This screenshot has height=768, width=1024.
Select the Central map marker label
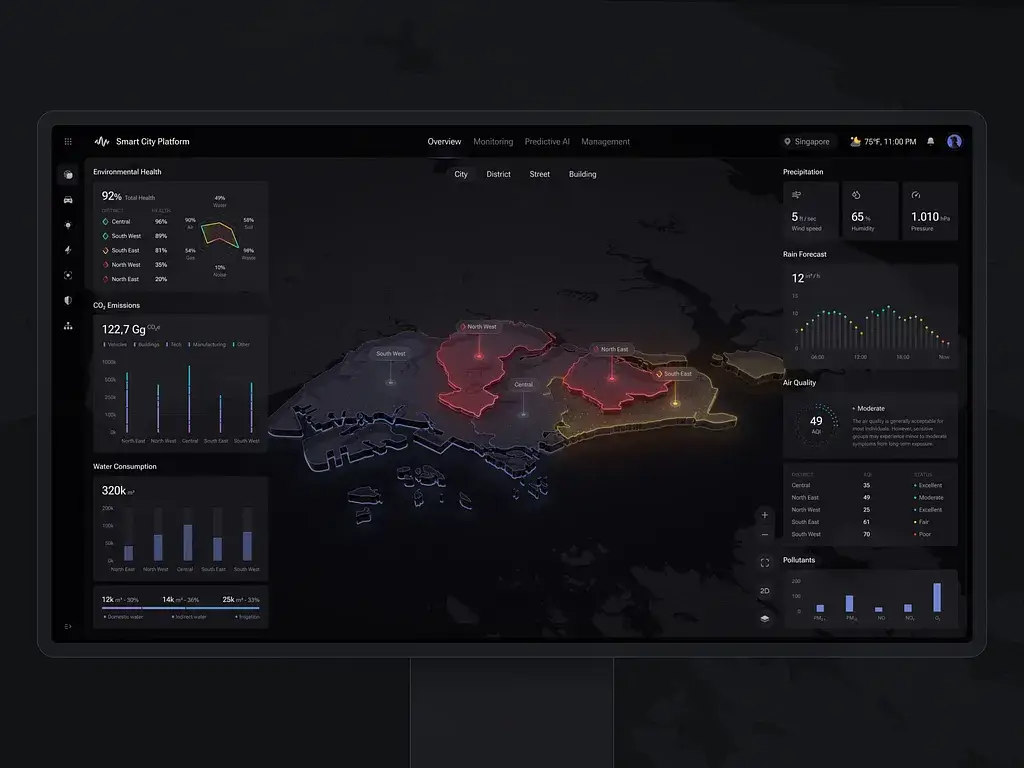click(523, 385)
